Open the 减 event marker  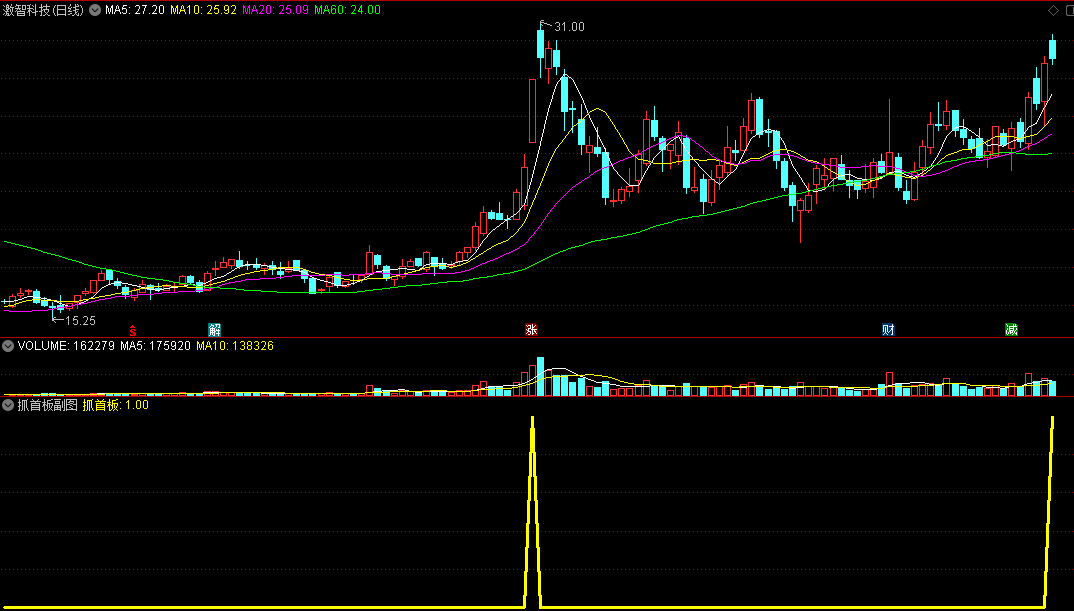1011,329
